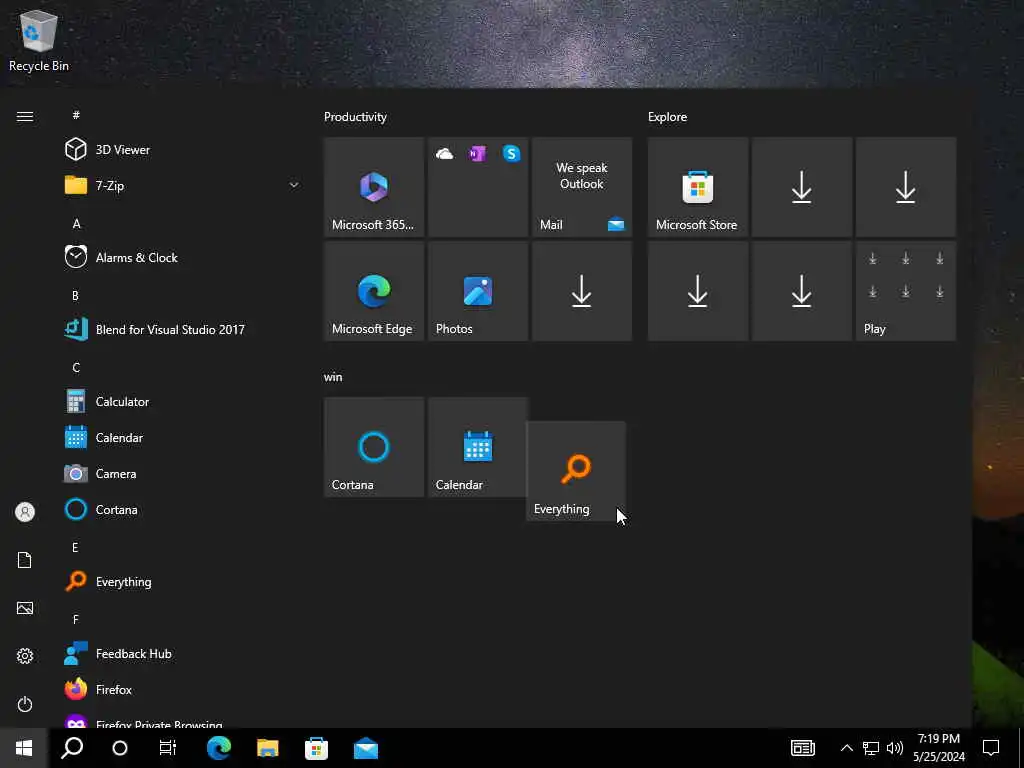Click Skype icon in tile folder

pyautogui.click(x=511, y=153)
